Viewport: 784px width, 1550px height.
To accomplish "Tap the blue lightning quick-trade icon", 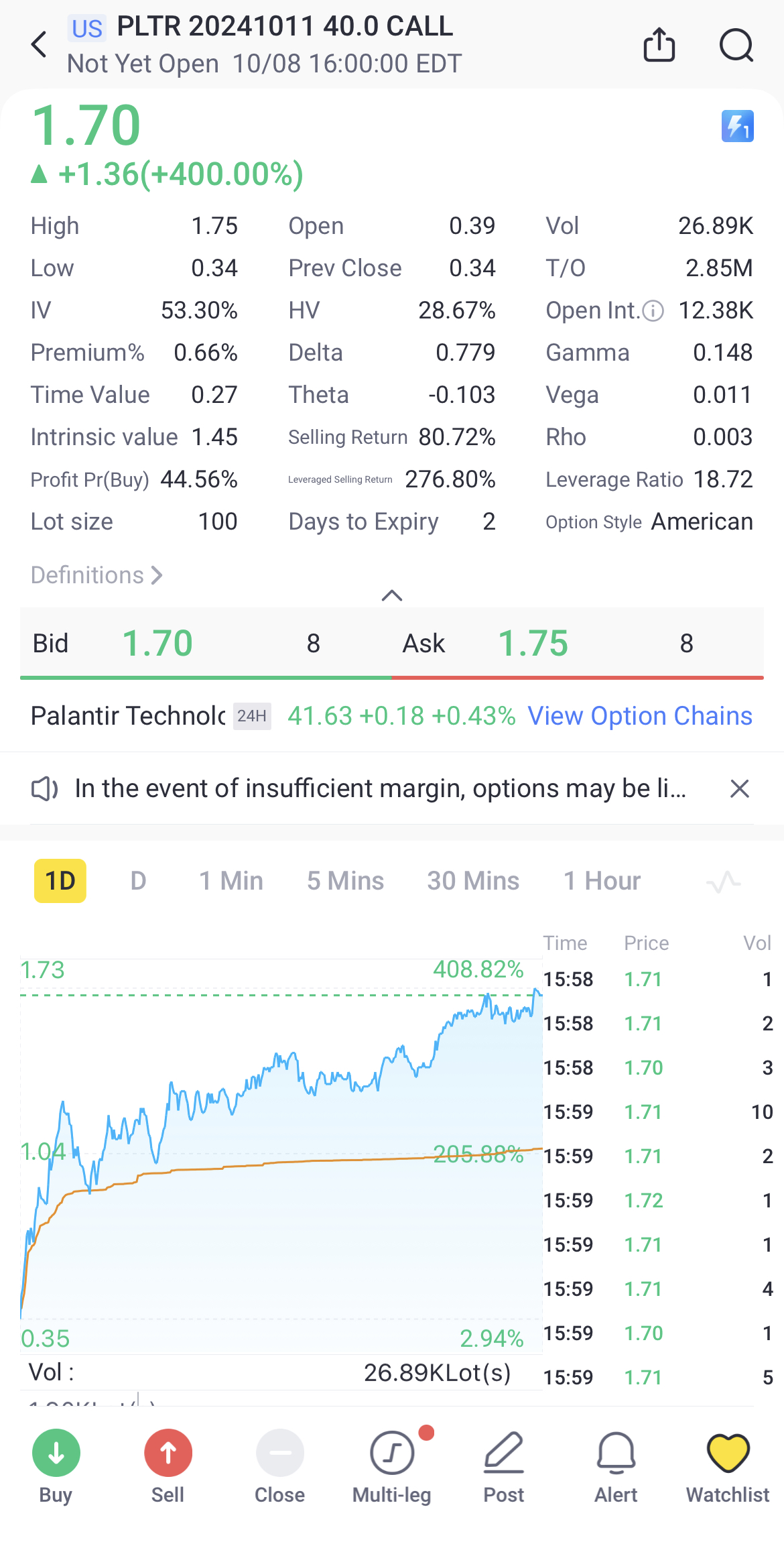I will click(x=737, y=126).
